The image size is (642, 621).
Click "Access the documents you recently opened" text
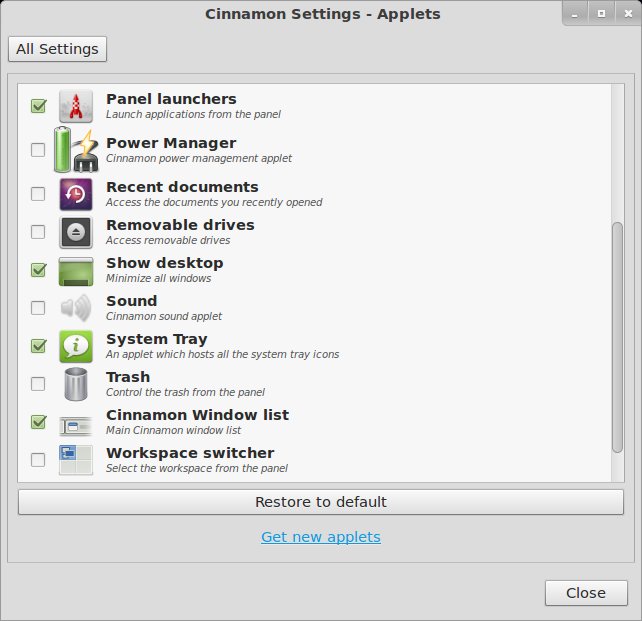214,202
